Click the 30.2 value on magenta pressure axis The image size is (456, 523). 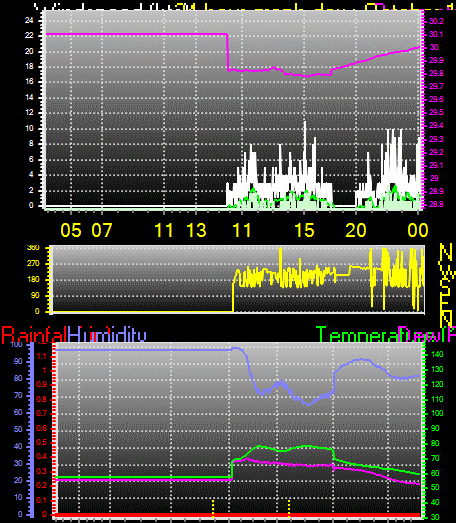[x=436, y=21]
